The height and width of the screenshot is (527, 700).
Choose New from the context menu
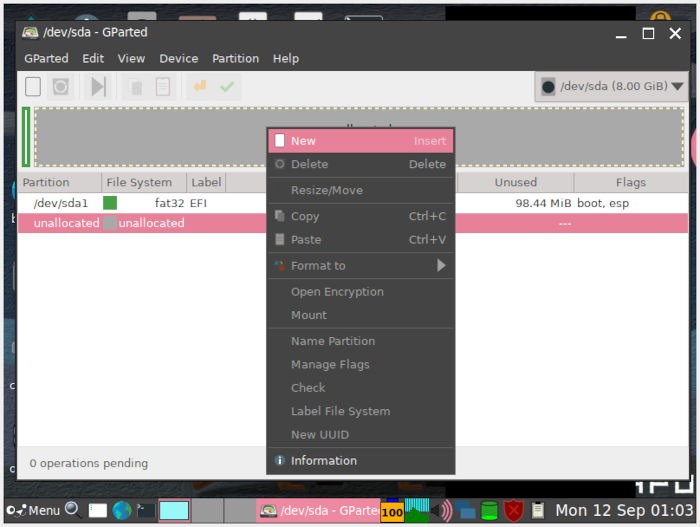[361, 141]
